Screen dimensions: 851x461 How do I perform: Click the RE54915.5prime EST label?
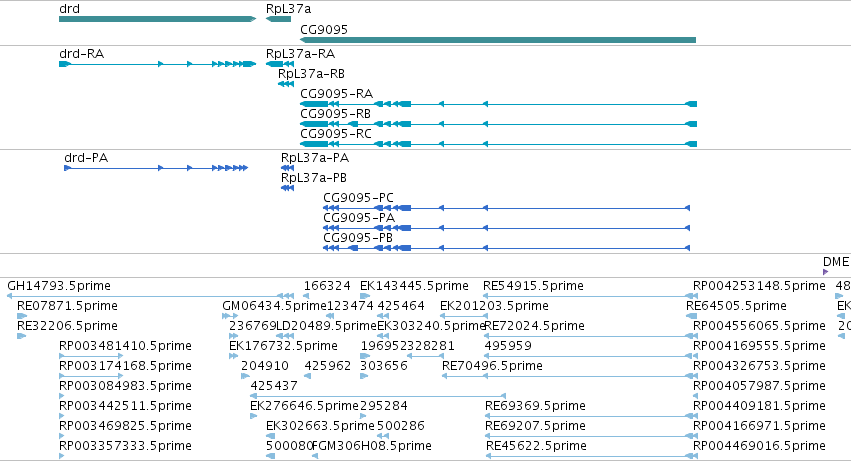[x=534, y=286]
